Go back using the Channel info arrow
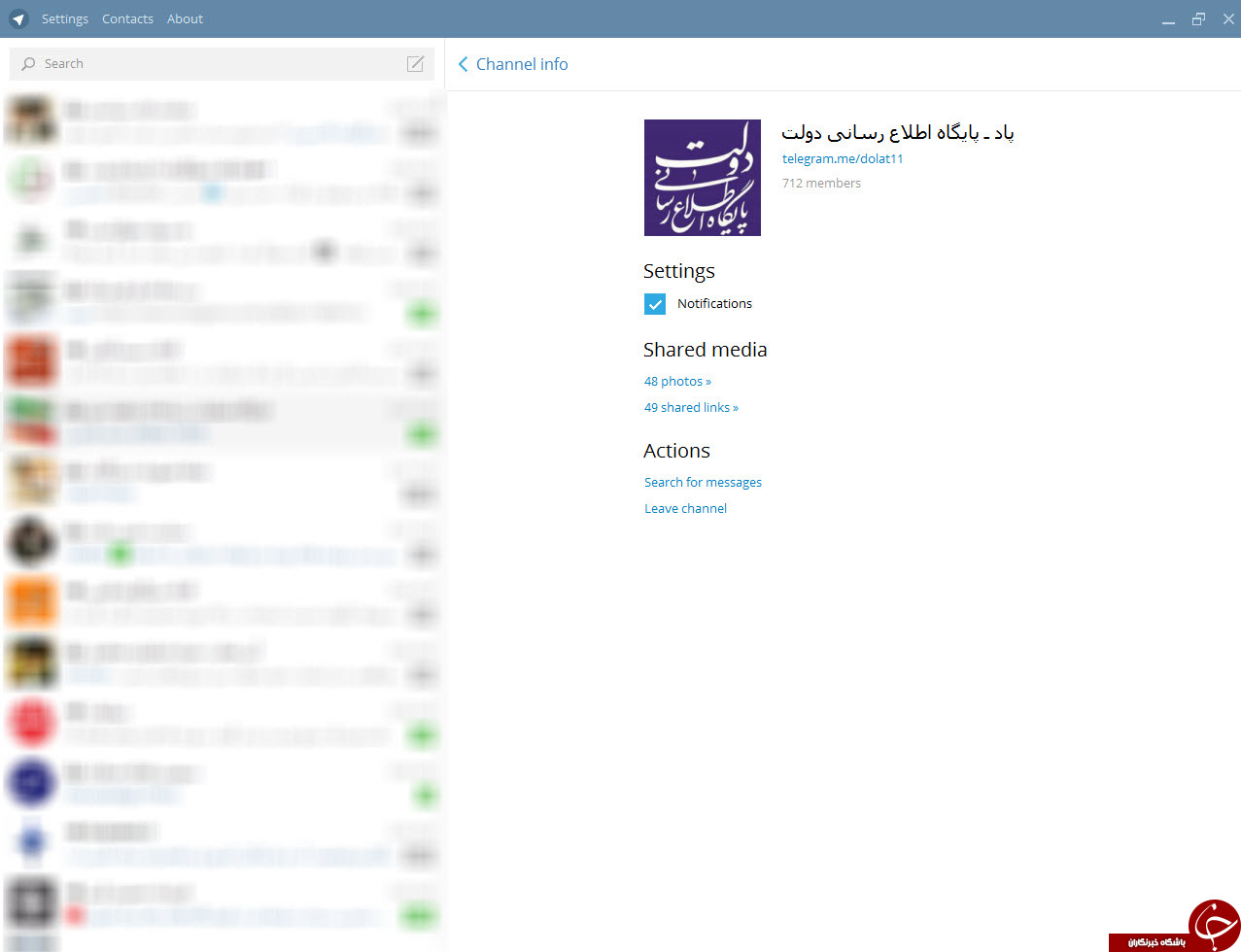 pos(463,64)
